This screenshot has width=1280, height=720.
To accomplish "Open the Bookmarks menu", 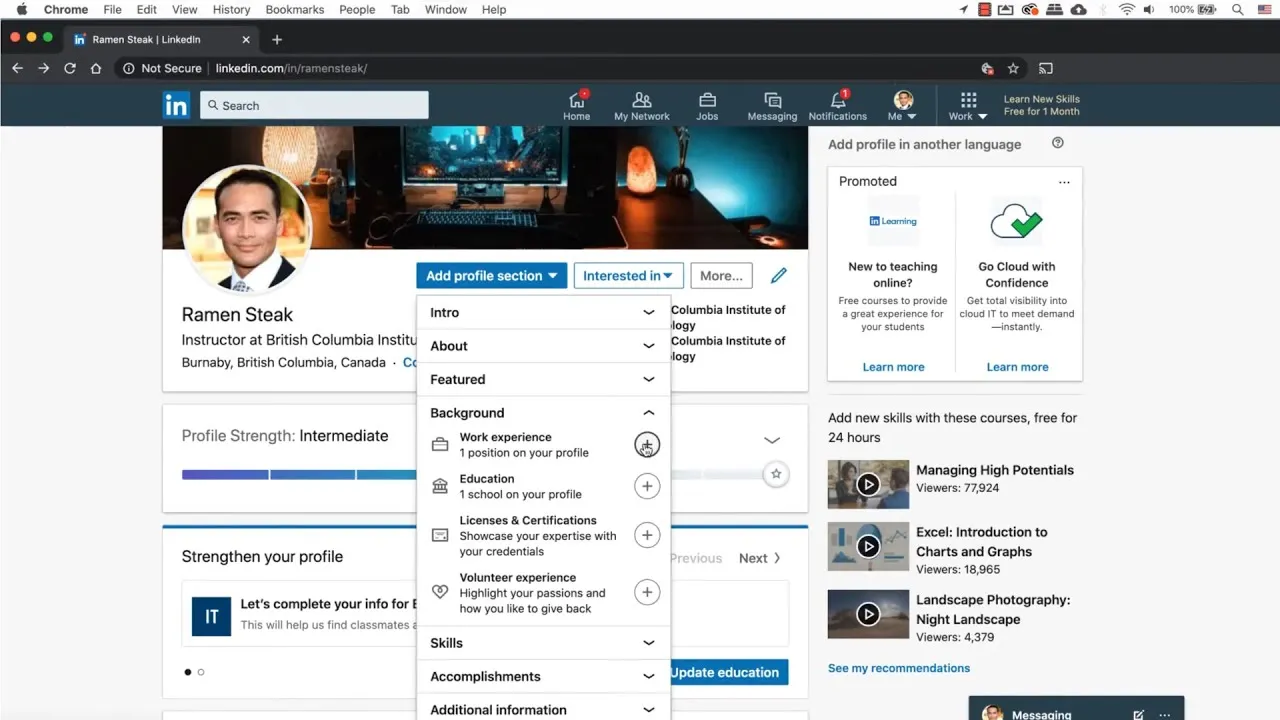I will pyautogui.click(x=295, y=9).
